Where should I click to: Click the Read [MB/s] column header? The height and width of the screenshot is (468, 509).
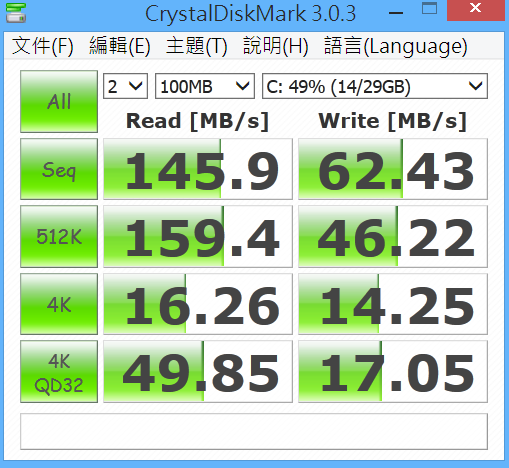[x=197, y=121]
